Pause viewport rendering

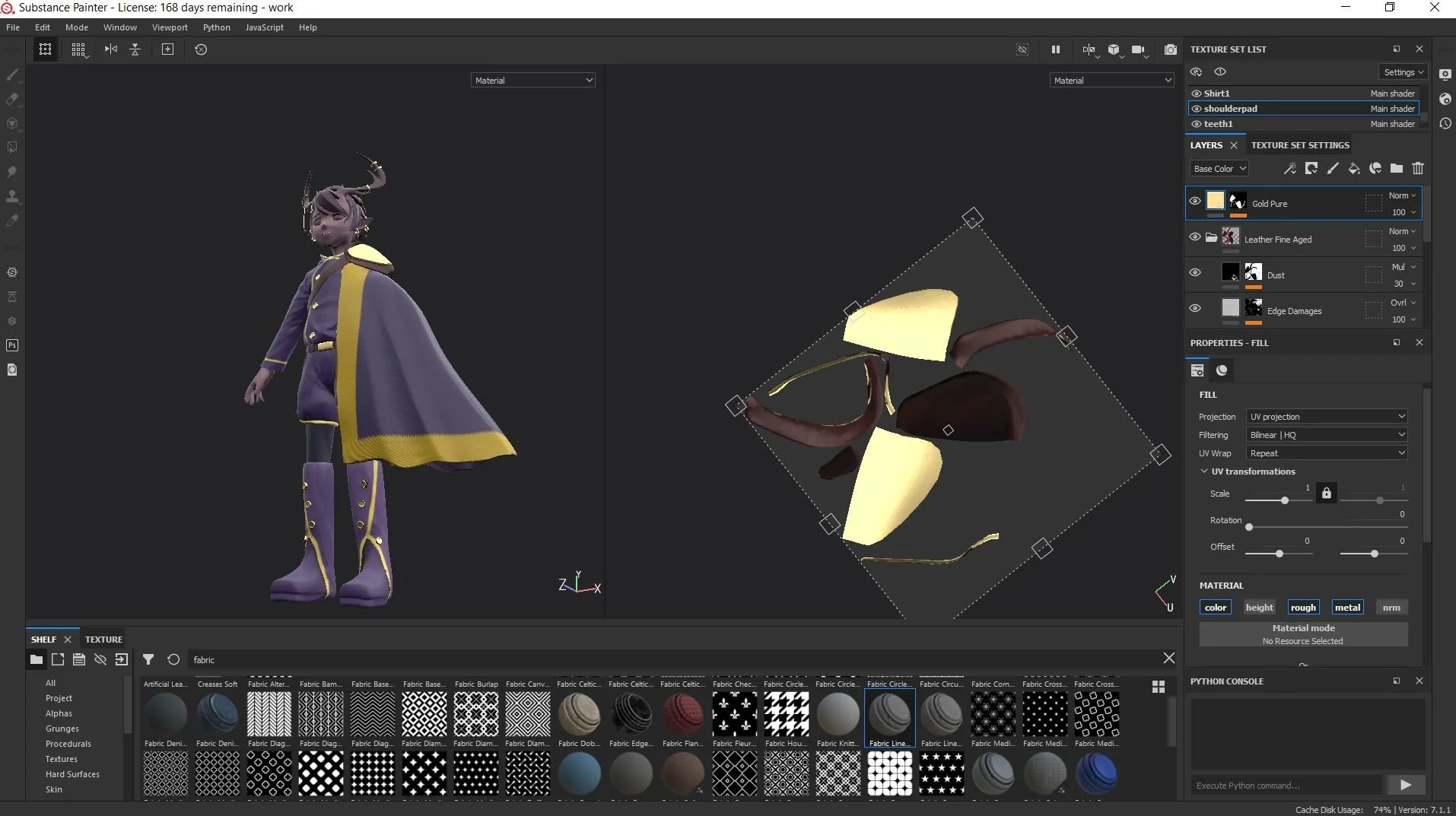click(1056, 49)
